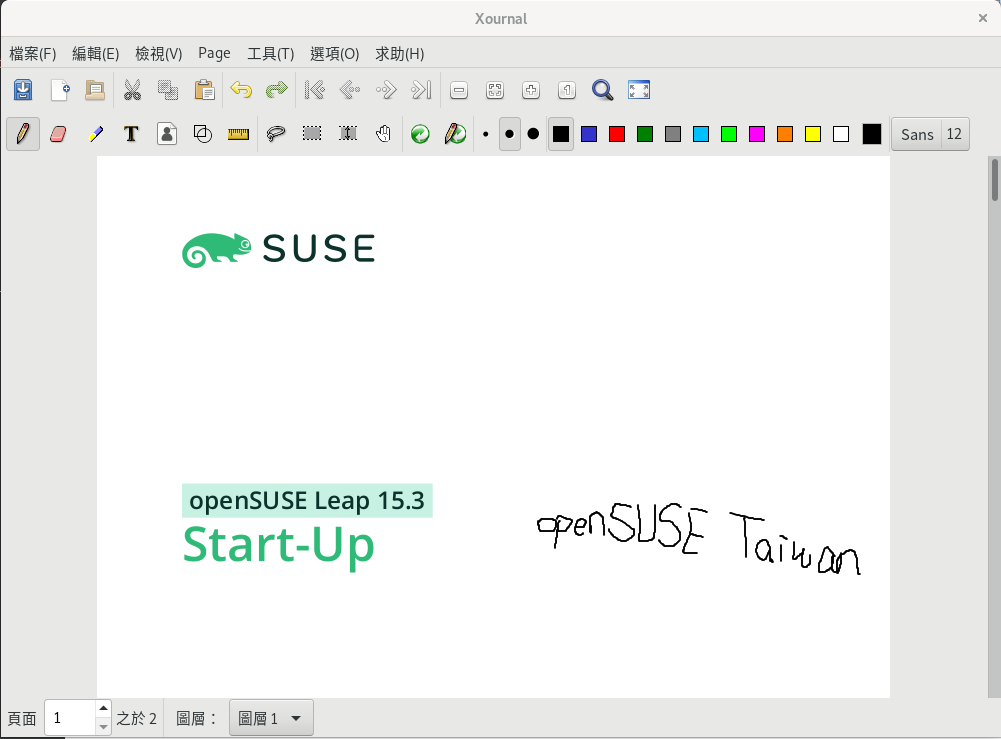The height and width of the screenshot is (739, 1001).
Task: Click the page number input field
Action: [x=71, y=718]
